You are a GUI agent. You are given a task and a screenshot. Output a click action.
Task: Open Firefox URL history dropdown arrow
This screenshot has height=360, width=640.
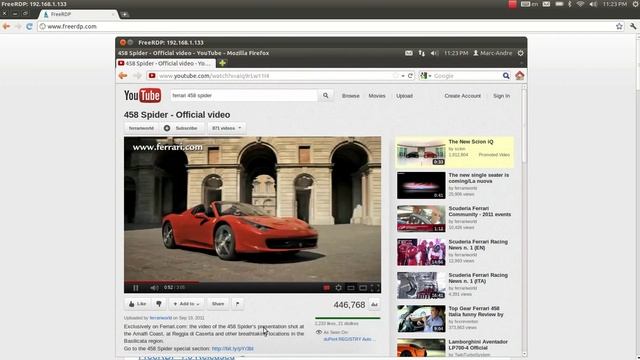click(403, 76)
